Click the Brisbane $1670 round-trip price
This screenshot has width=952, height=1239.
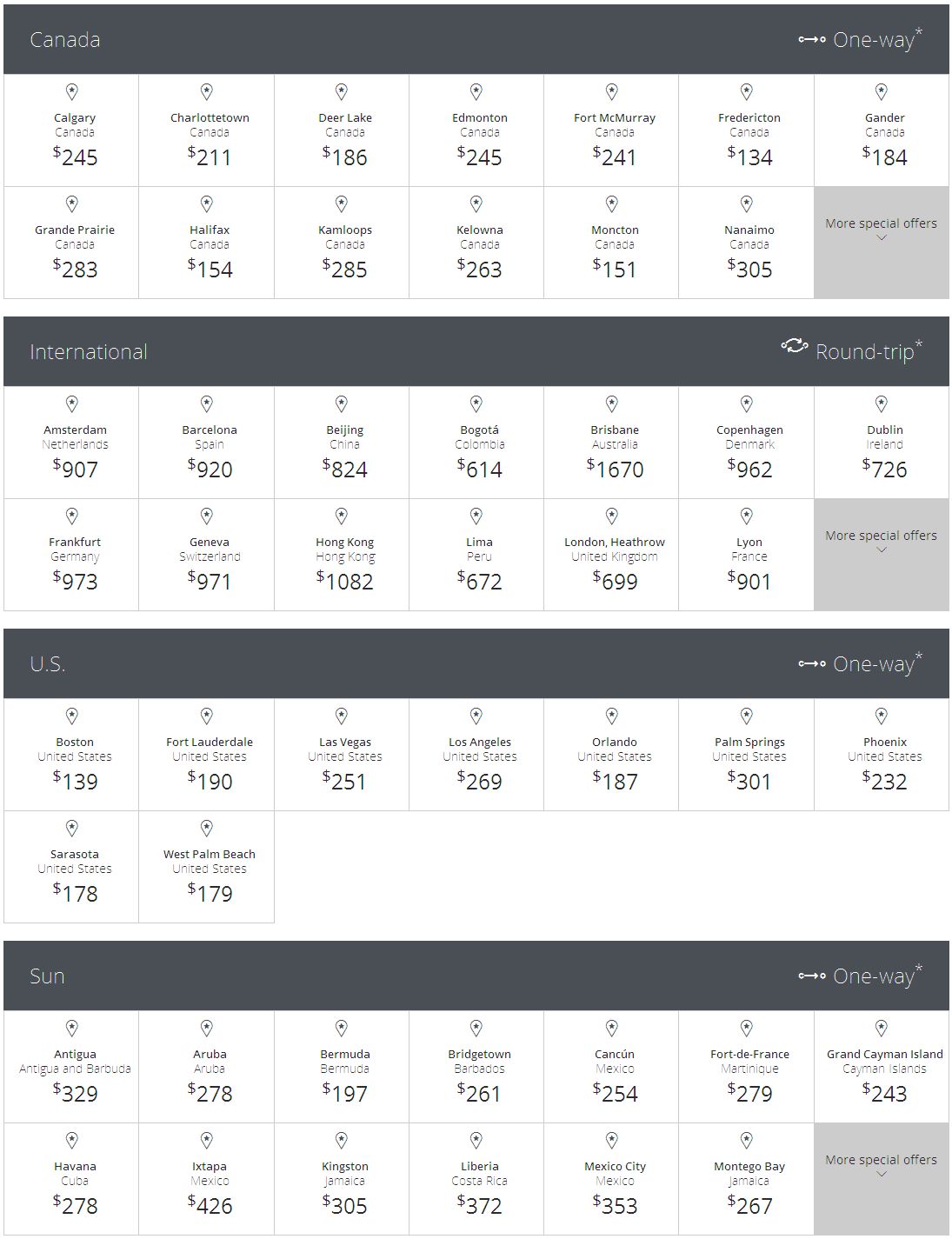(x=615, y=470)
